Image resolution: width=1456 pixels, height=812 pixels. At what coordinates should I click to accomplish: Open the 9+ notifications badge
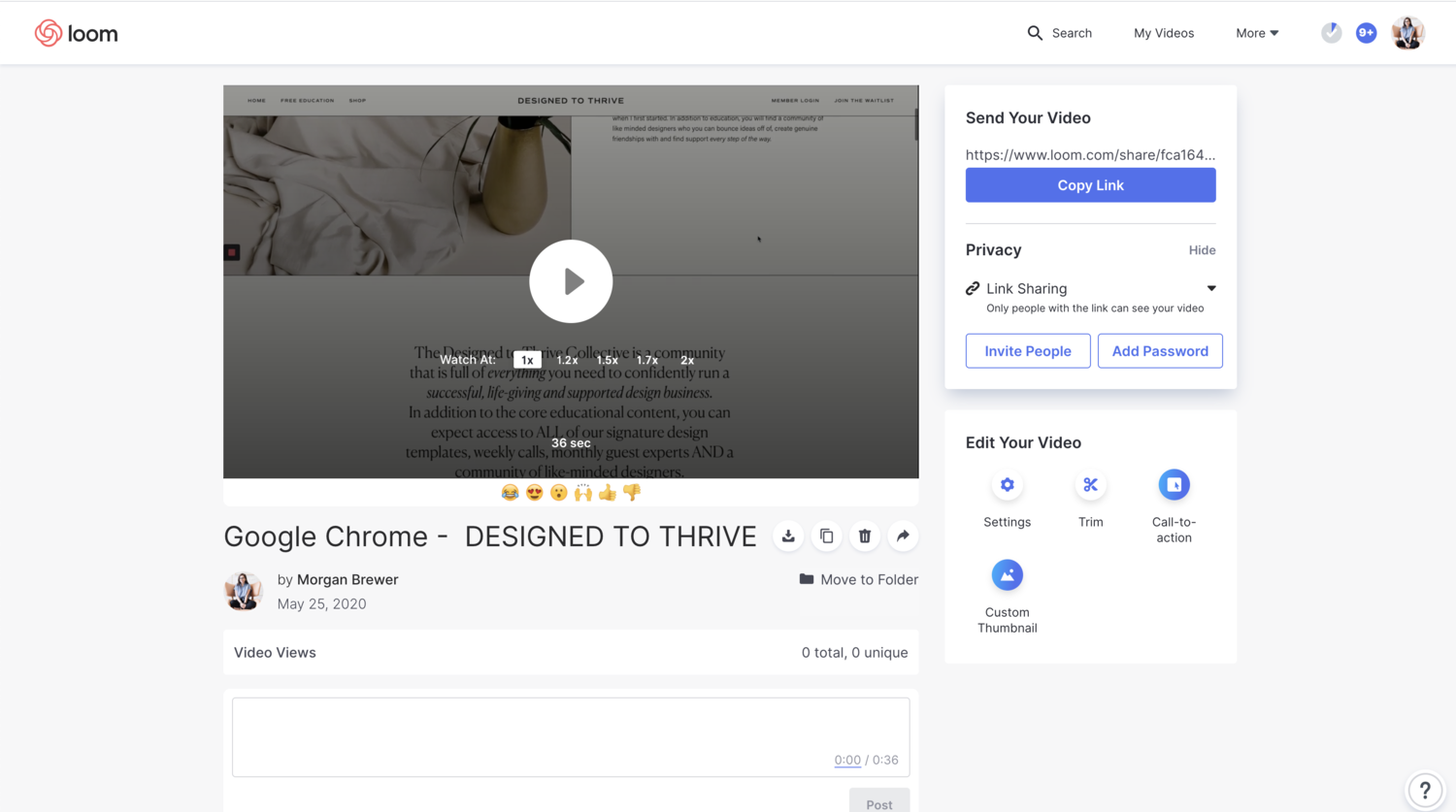1366,33
